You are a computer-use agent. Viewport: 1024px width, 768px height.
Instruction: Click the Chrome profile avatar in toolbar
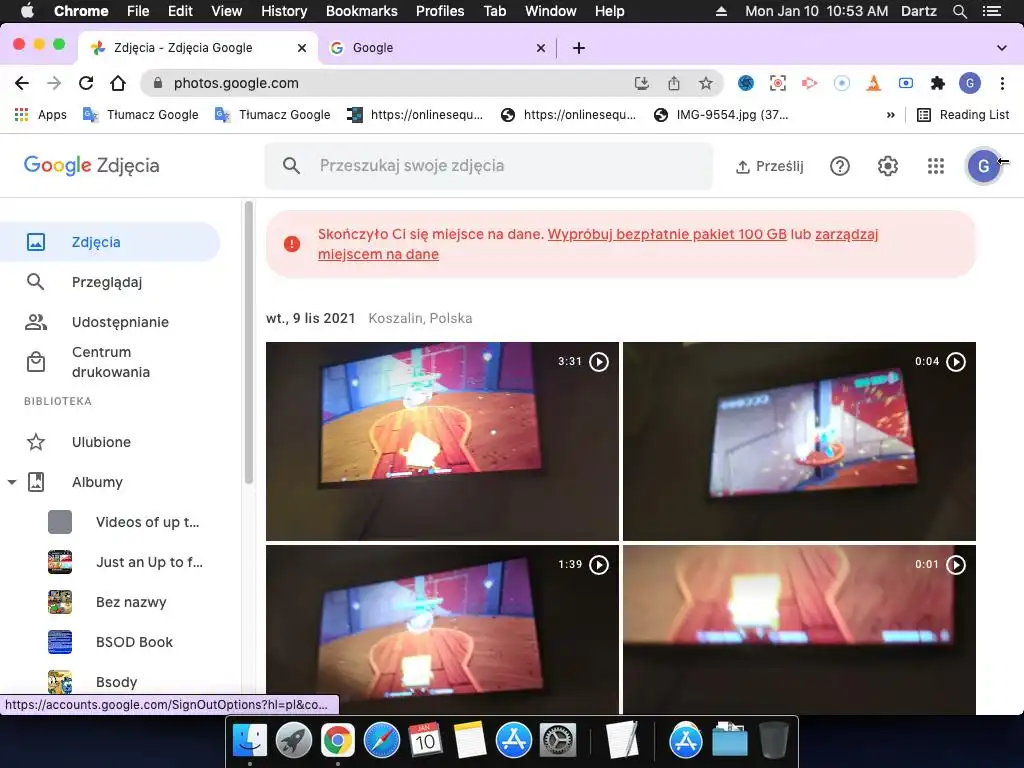point(970,83)
